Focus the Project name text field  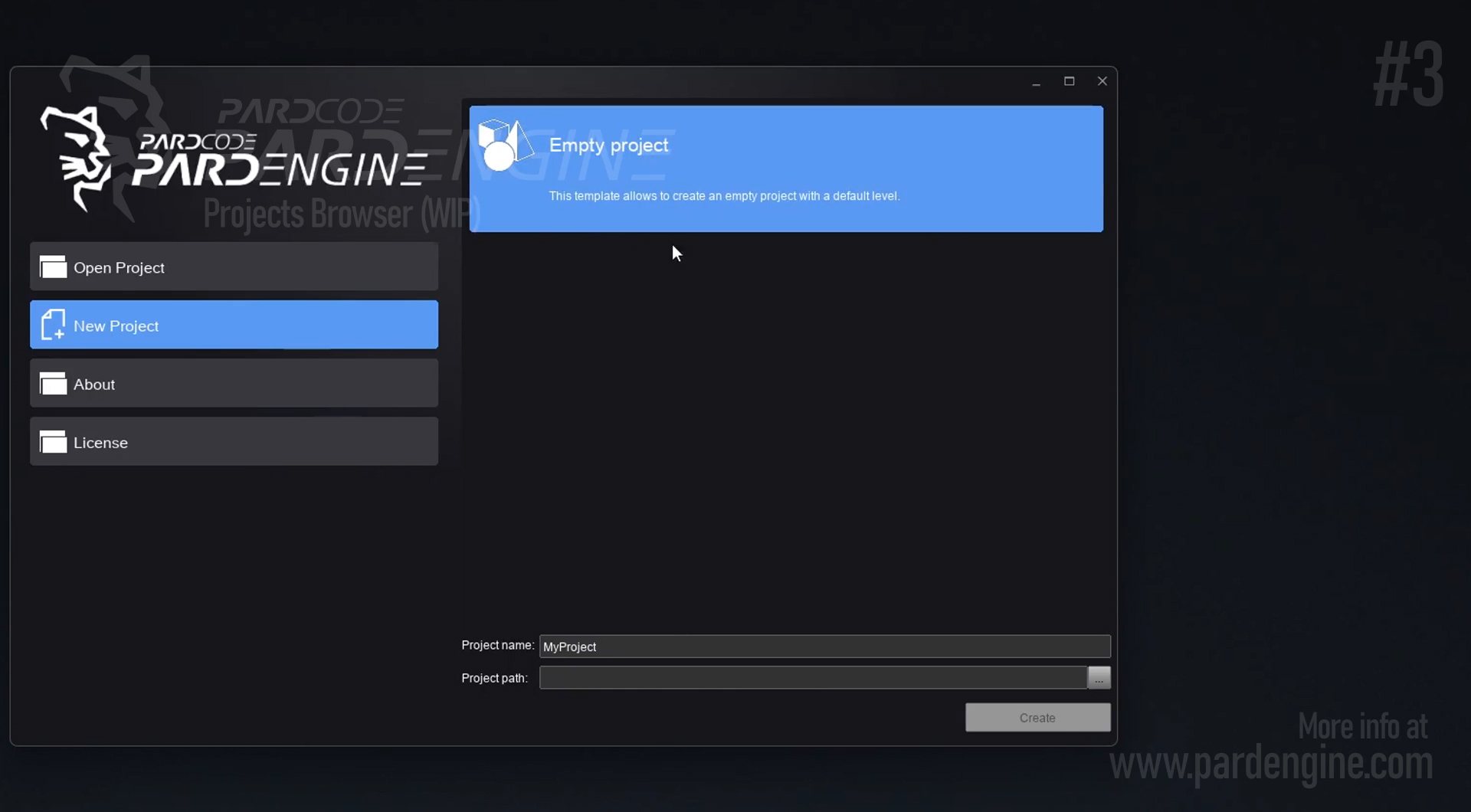pyautogui.click(x=824, y=647)
